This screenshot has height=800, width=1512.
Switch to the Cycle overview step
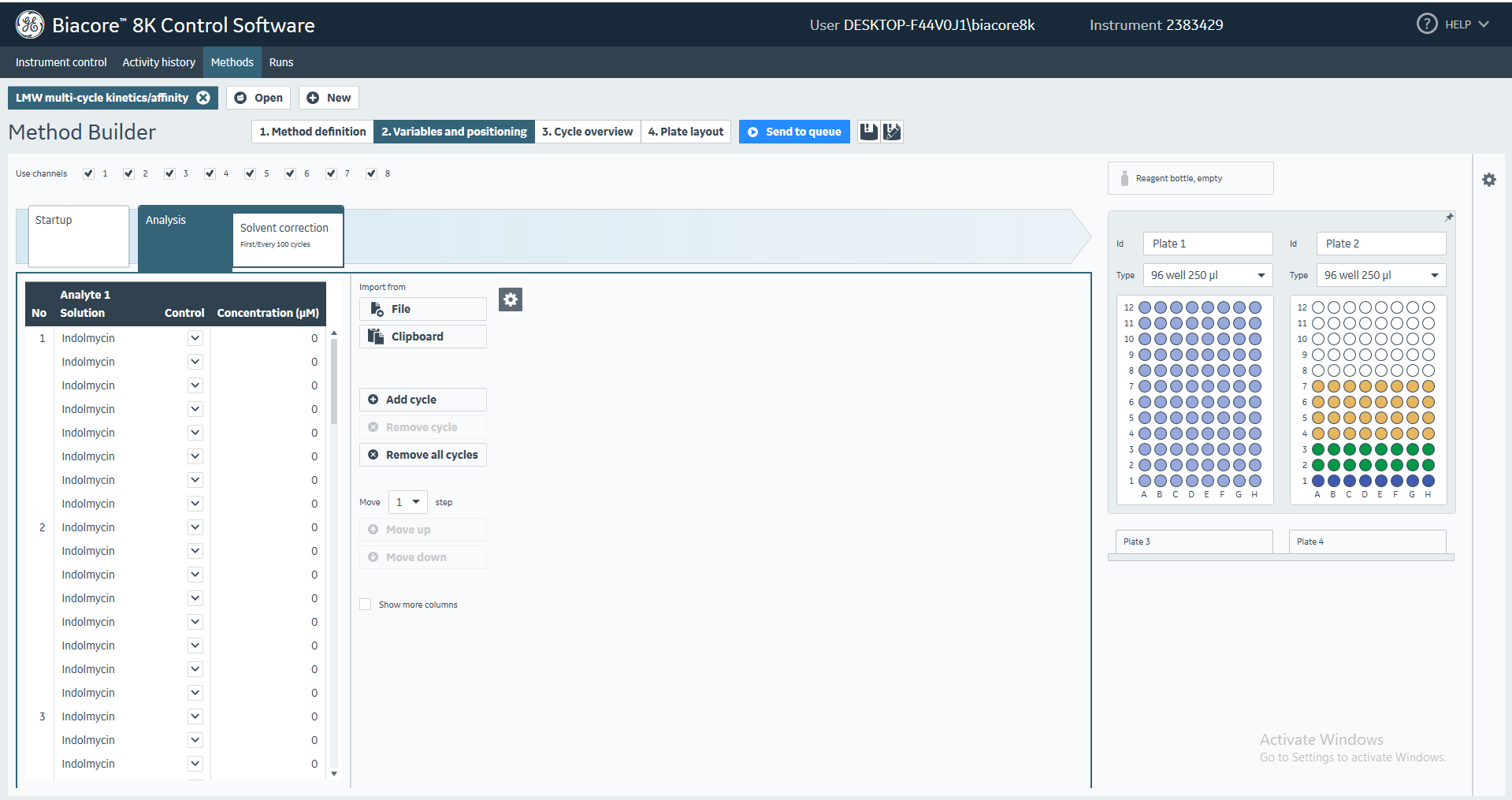click(587, 132)
